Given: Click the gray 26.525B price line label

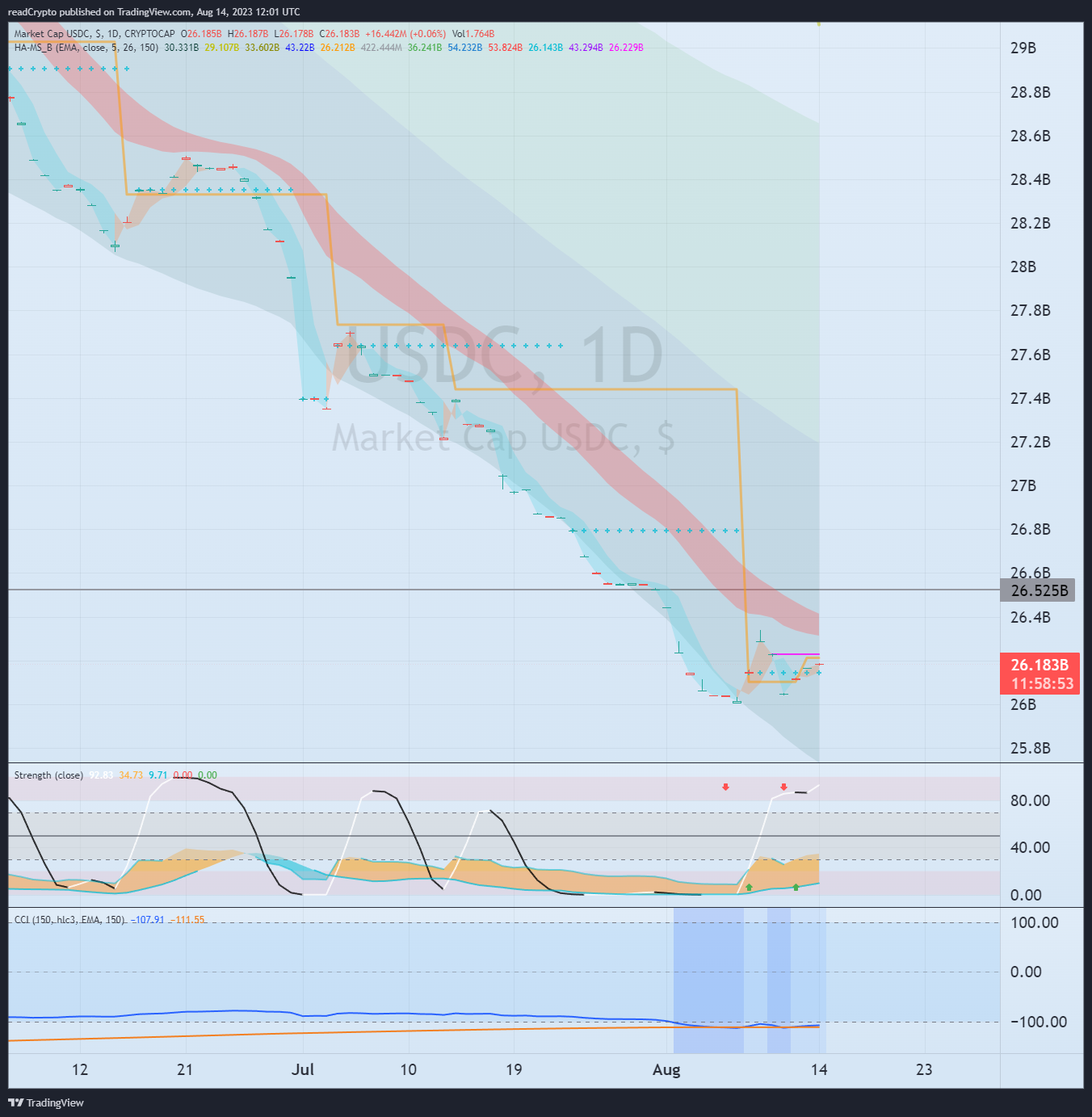Looking at the screenshot, I should click(x=1039, y=590).
